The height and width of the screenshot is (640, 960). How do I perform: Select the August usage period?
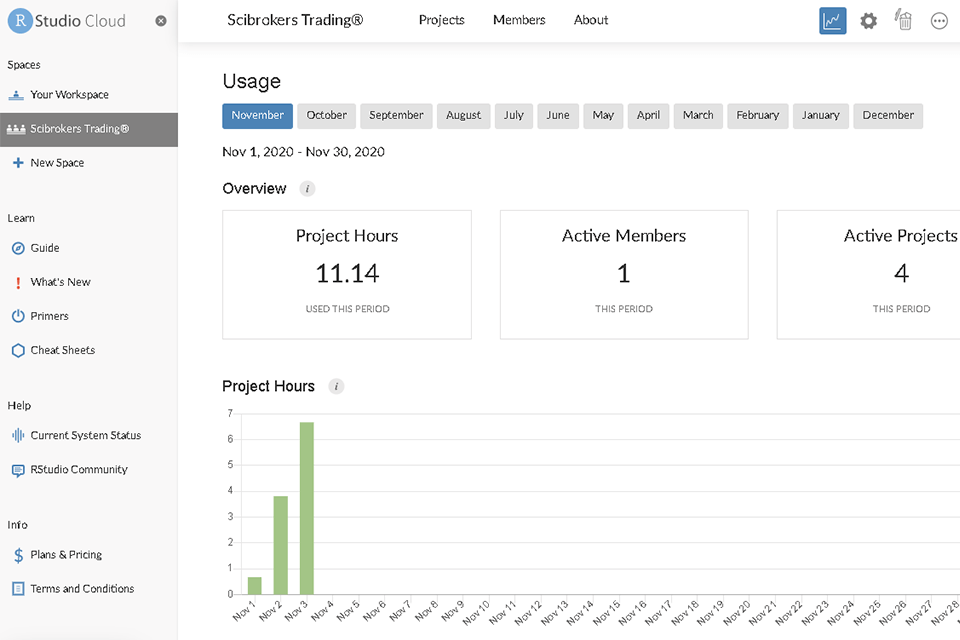463,116
